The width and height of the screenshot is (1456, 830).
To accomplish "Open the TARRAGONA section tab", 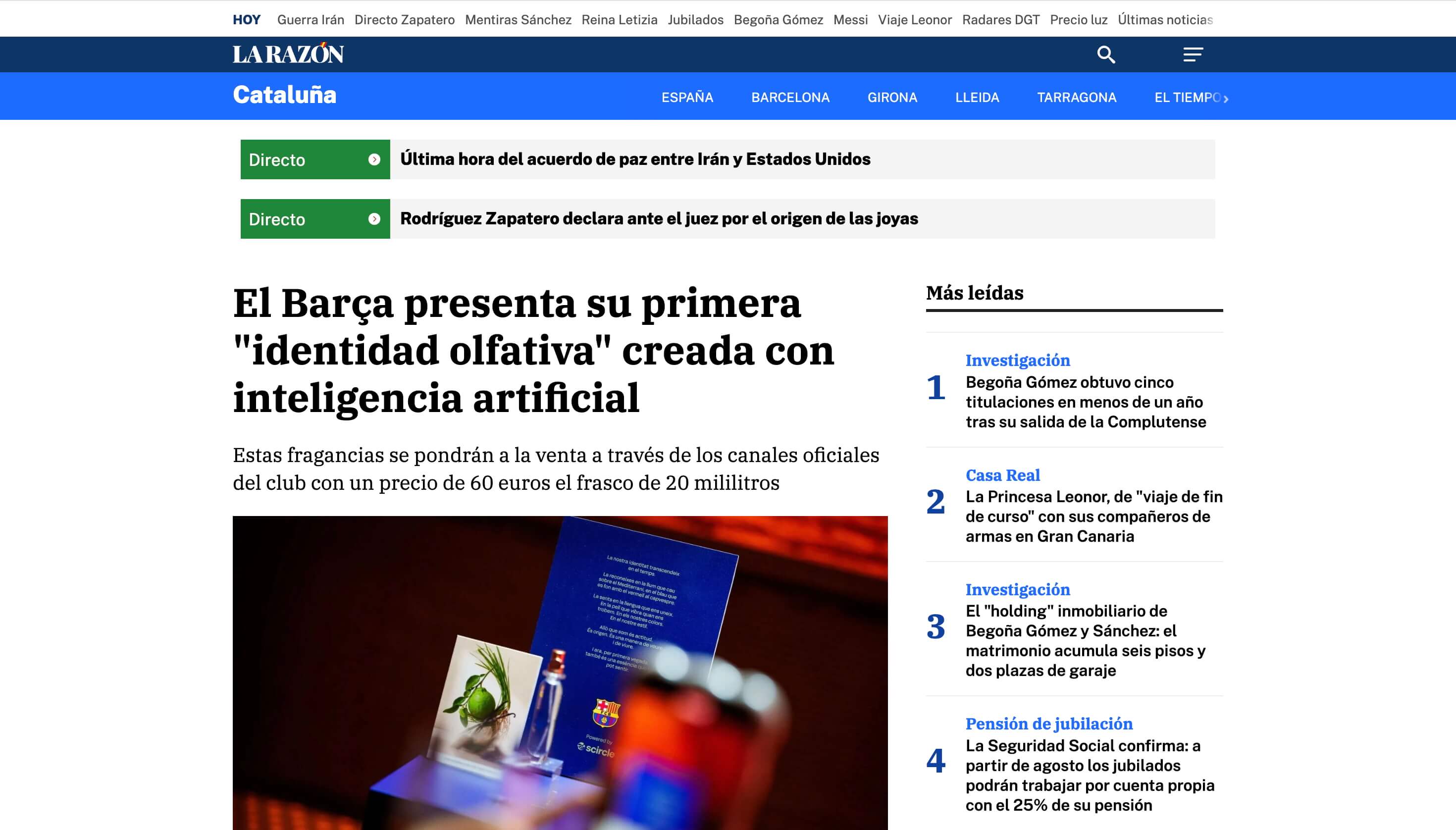I will [1076, 98].
